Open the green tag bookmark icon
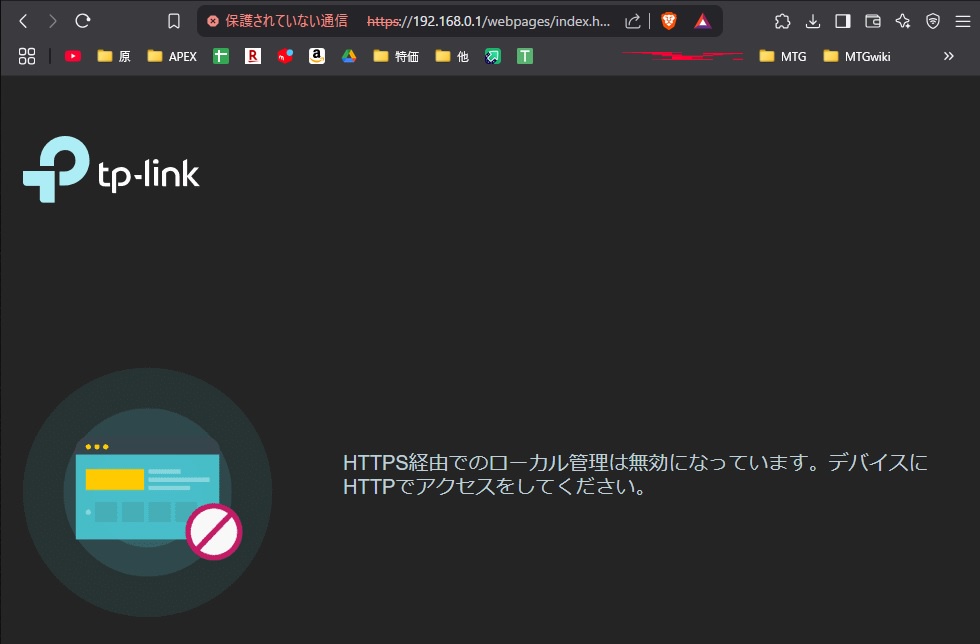 click(x=492, y=56)
